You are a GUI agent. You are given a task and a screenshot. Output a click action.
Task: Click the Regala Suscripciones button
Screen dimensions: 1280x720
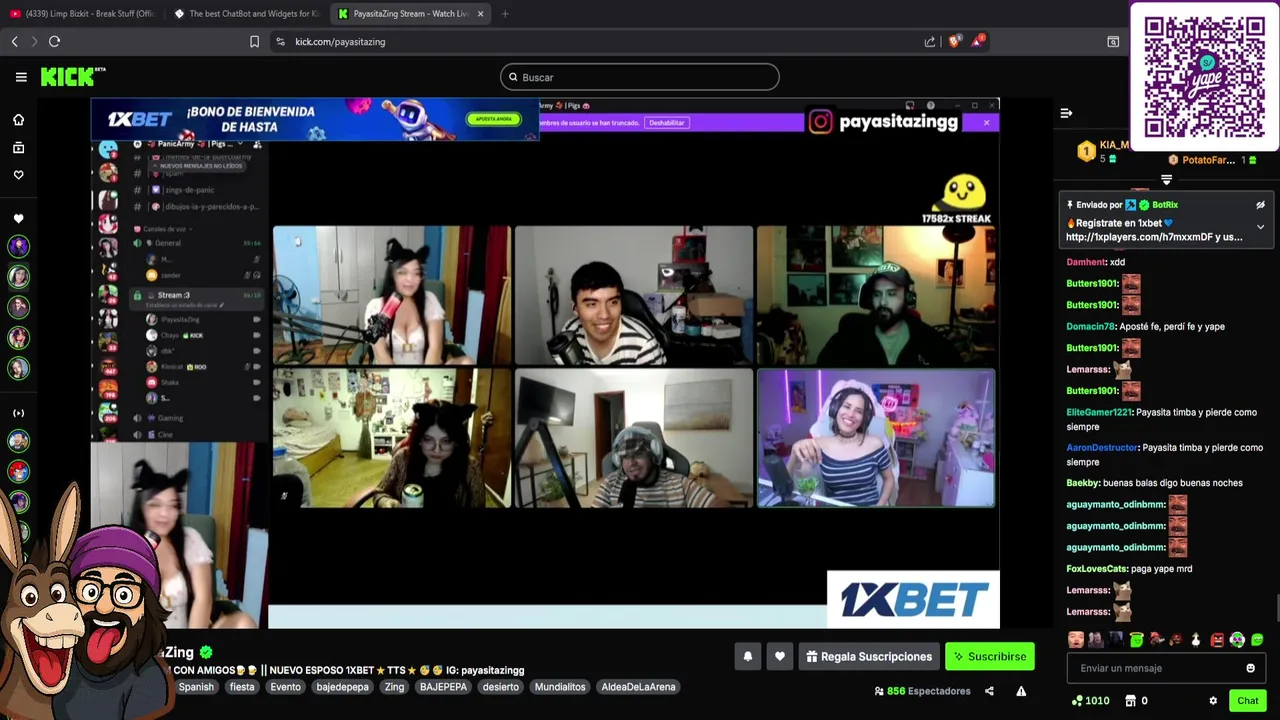pos(869,657)
